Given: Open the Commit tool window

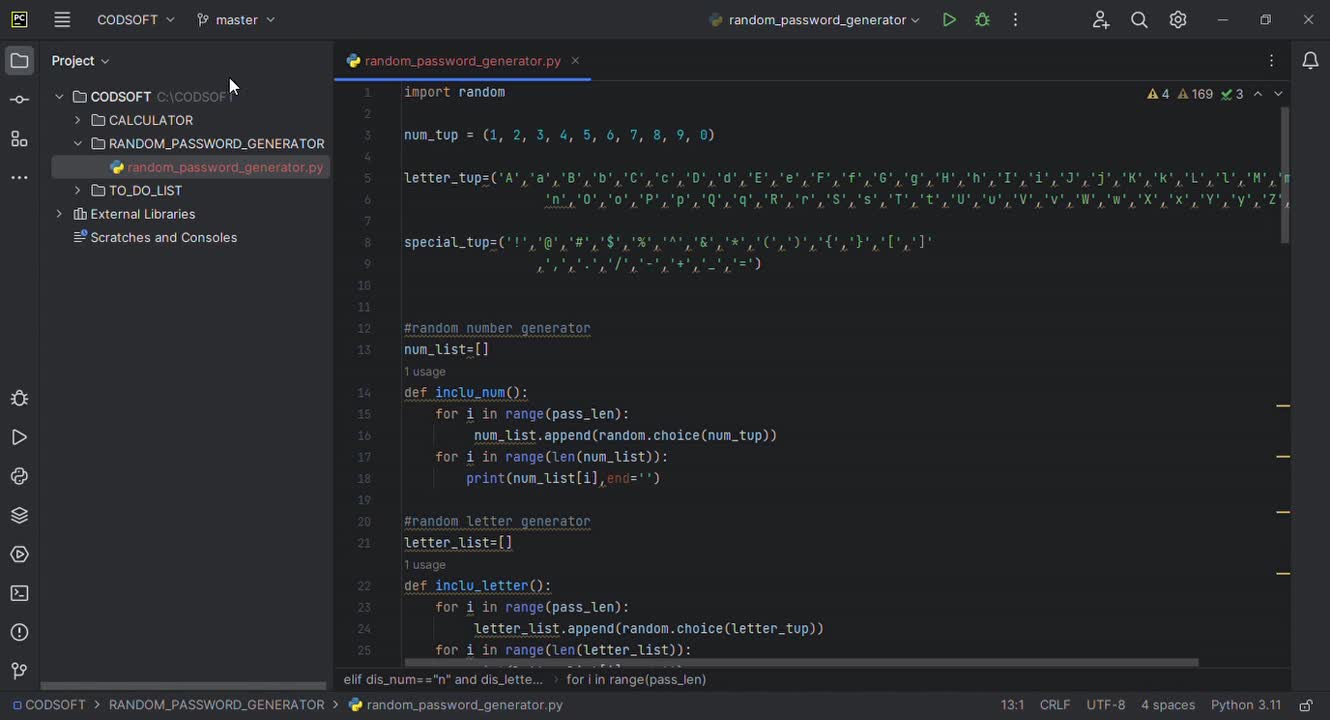Looking at the screenshot, I should tap(19, 99).
